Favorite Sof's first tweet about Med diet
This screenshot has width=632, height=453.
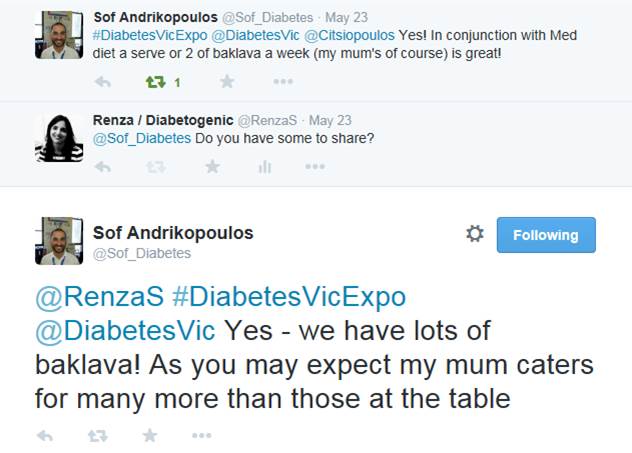click(x=226, y=82)
